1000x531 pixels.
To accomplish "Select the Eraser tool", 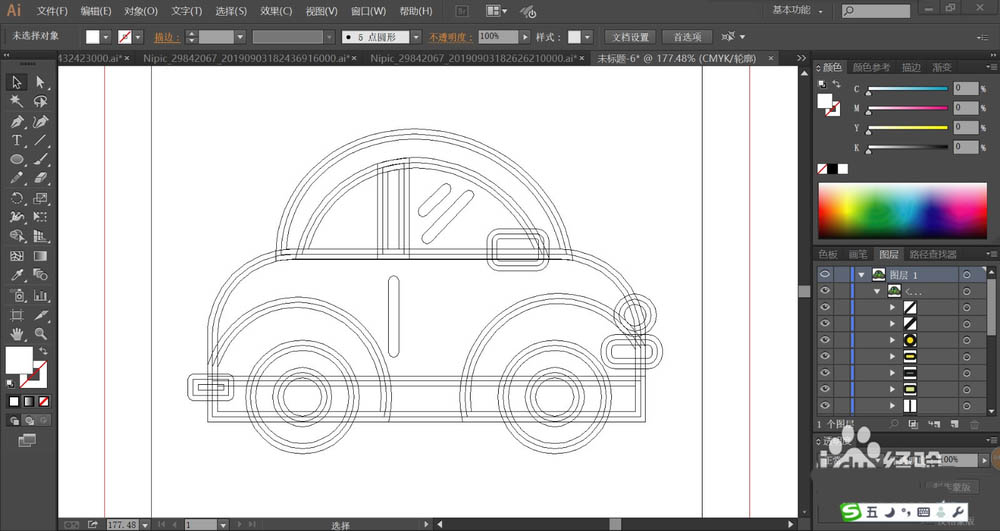I will (40, 178).
